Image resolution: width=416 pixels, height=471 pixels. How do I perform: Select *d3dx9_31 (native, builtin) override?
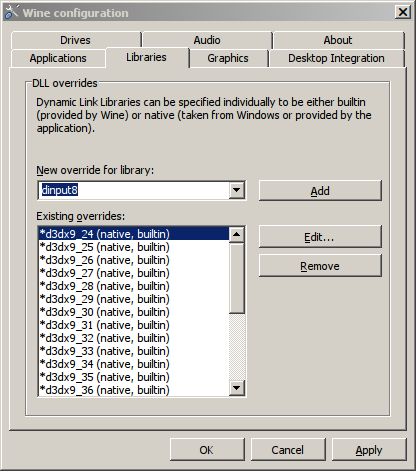coord(134,325)
